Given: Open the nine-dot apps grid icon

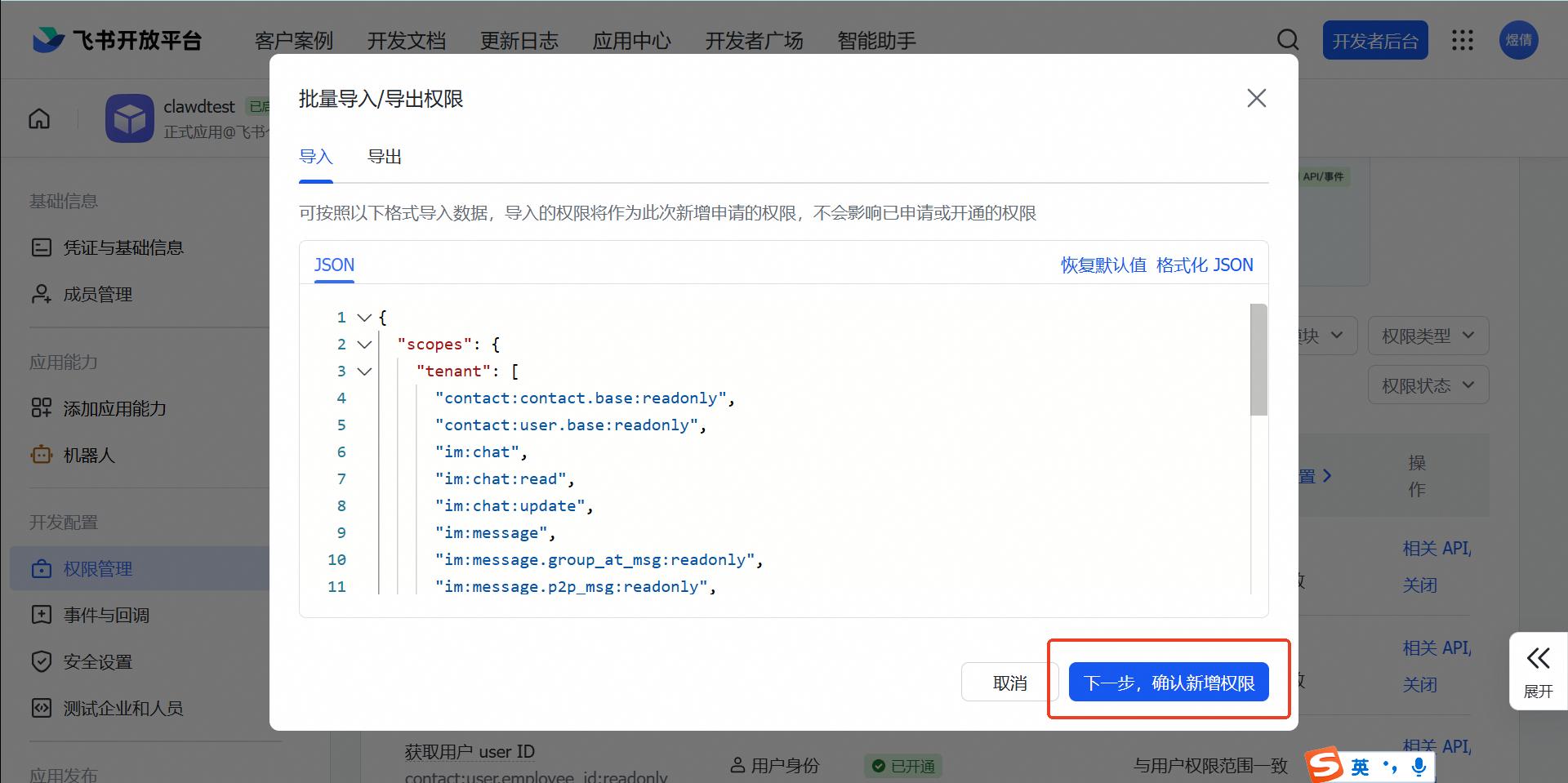Looking at the screenshot, I should pyautogui.click(x=1462, y=40).
